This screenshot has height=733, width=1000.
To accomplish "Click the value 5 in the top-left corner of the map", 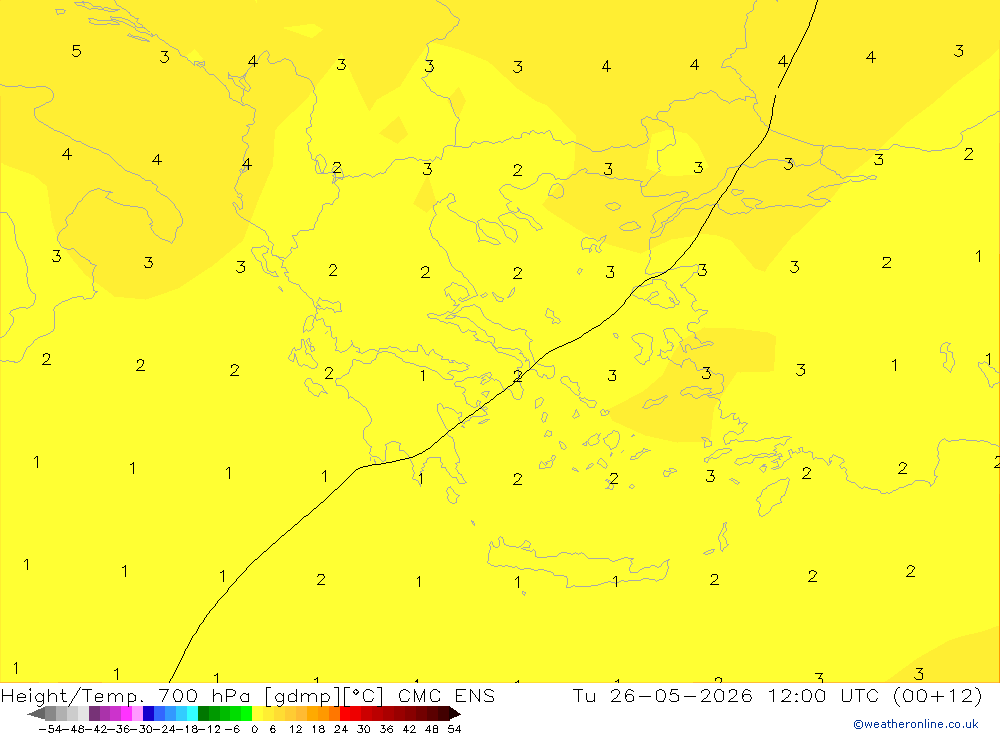I will coord(77,51).
